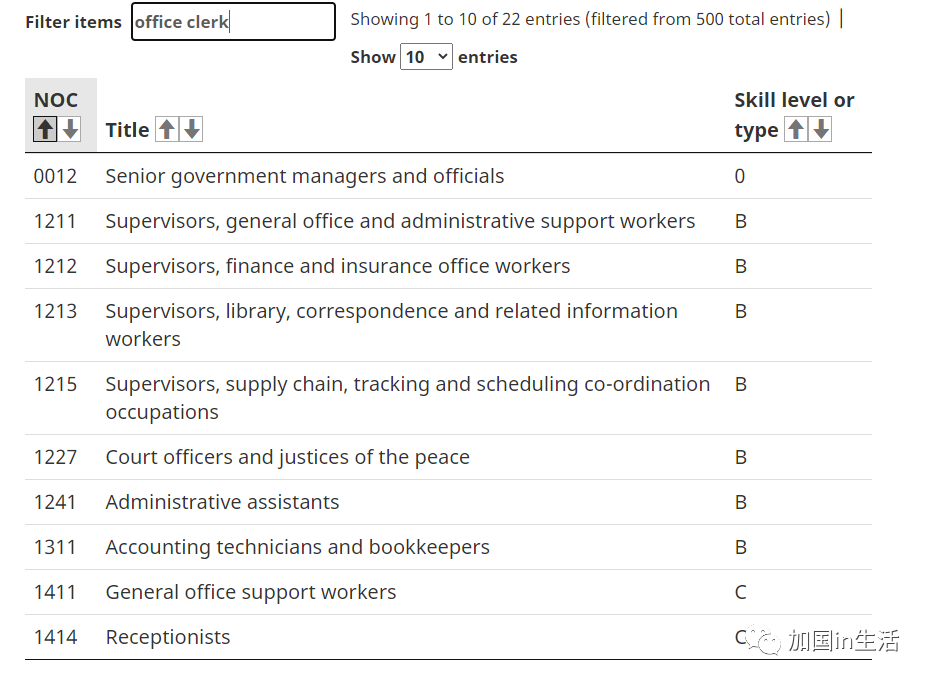Sort Title column ascending arrow

(x=167, y=129)
